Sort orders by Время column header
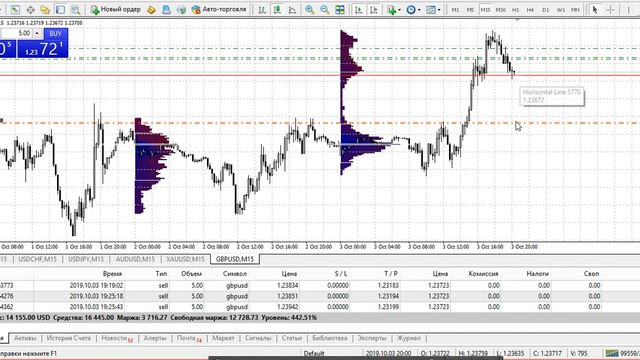 point(112,274)
